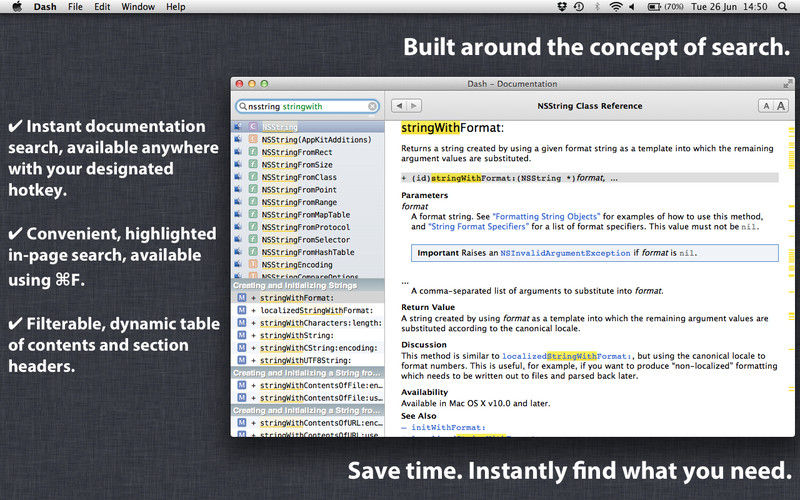The height and width of the screenshot is (500, 800).
Task: Select stringWithString: in table of contents
Action: coord(308,335)
